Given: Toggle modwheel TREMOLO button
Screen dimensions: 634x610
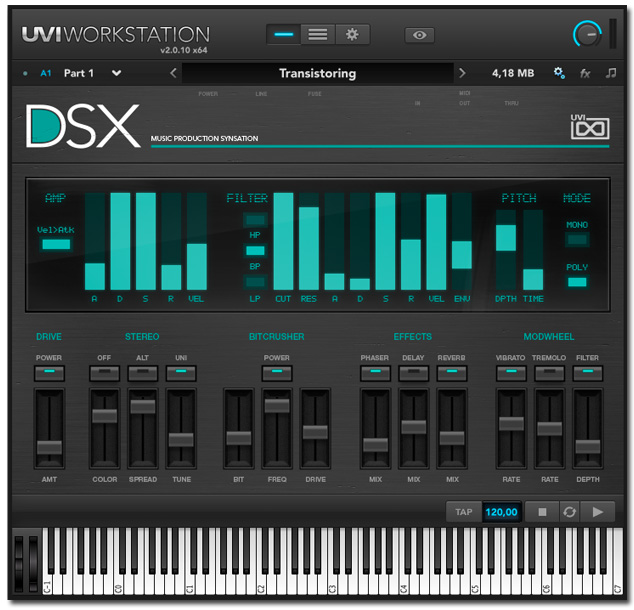Looking at the screenshot, I should [x=549, y=373].
